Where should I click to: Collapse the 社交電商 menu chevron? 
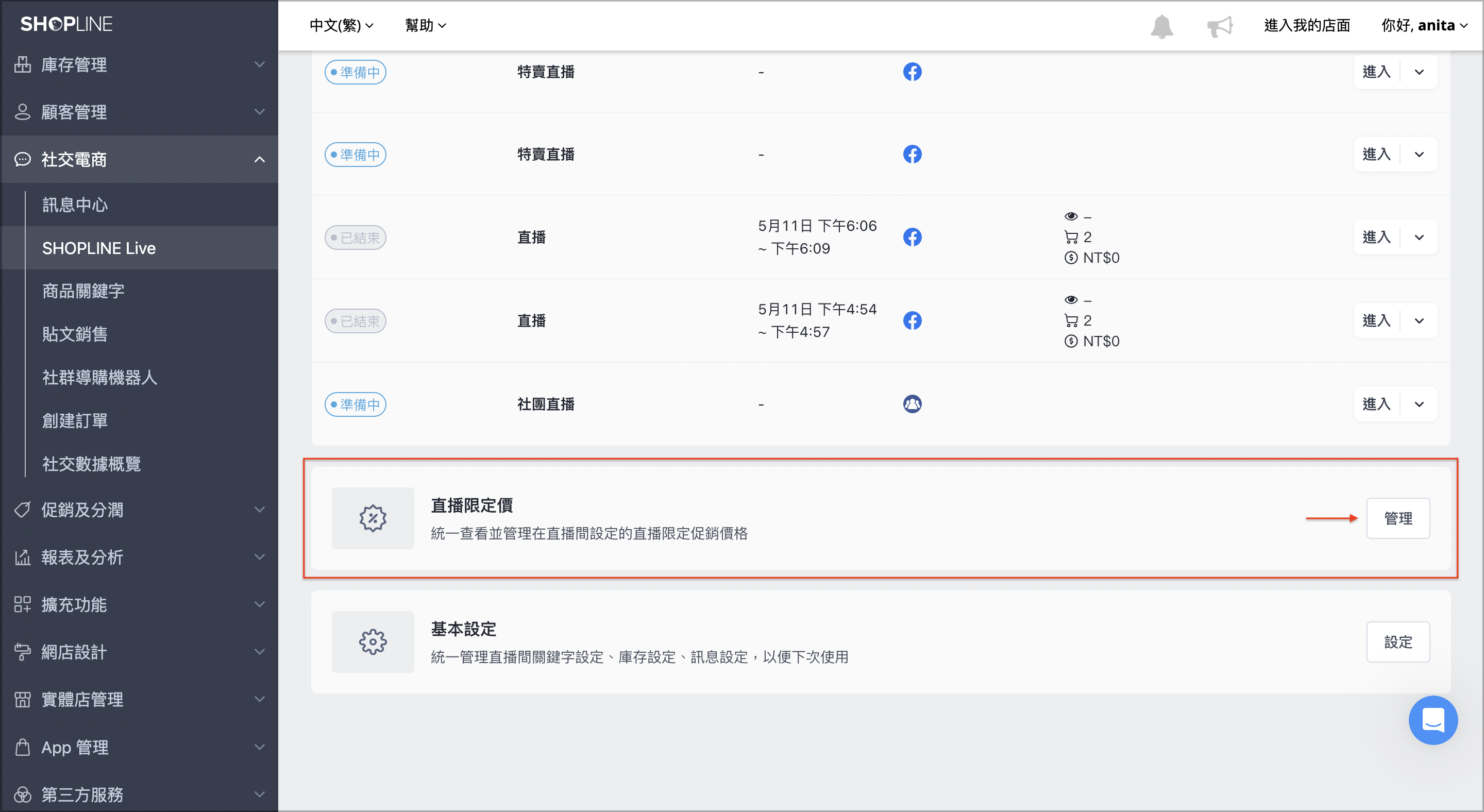260,160
